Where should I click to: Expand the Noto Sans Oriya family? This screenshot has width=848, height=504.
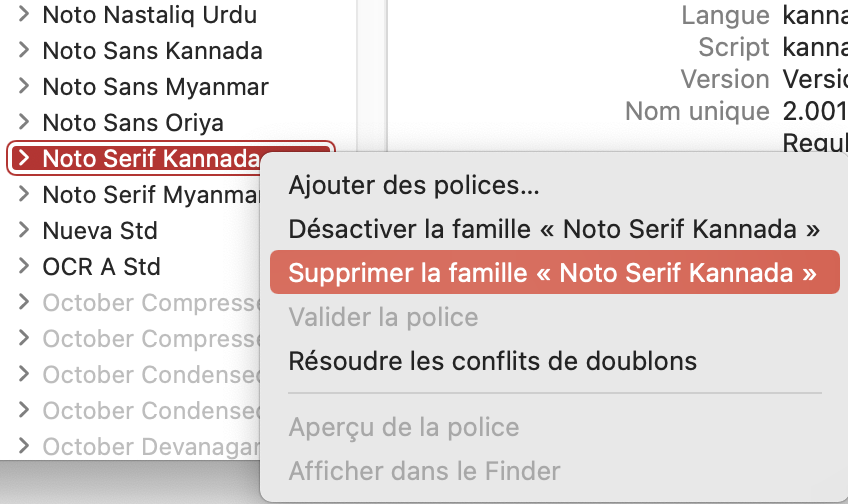tap(24, 123)
